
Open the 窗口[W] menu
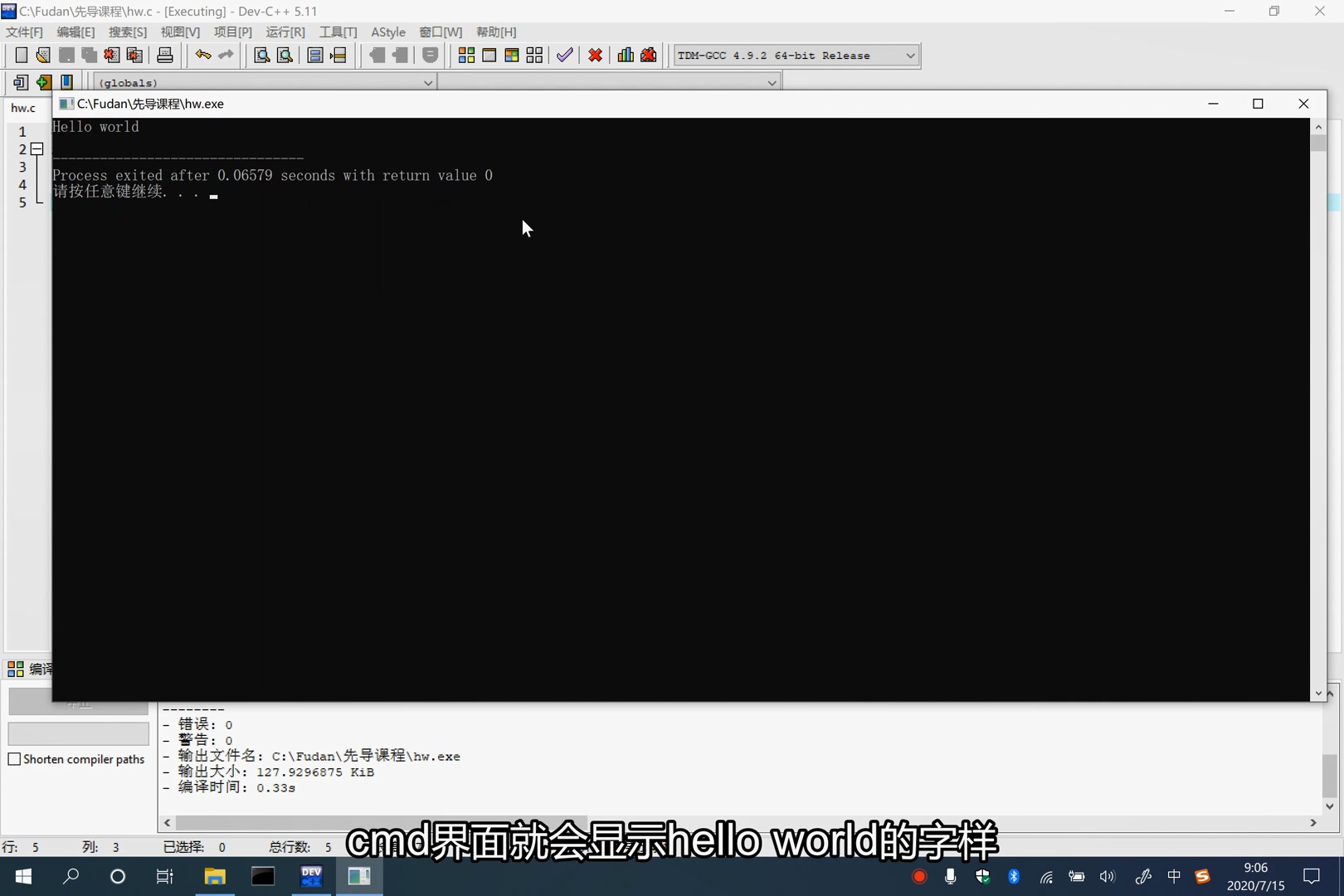coord(441,32)
